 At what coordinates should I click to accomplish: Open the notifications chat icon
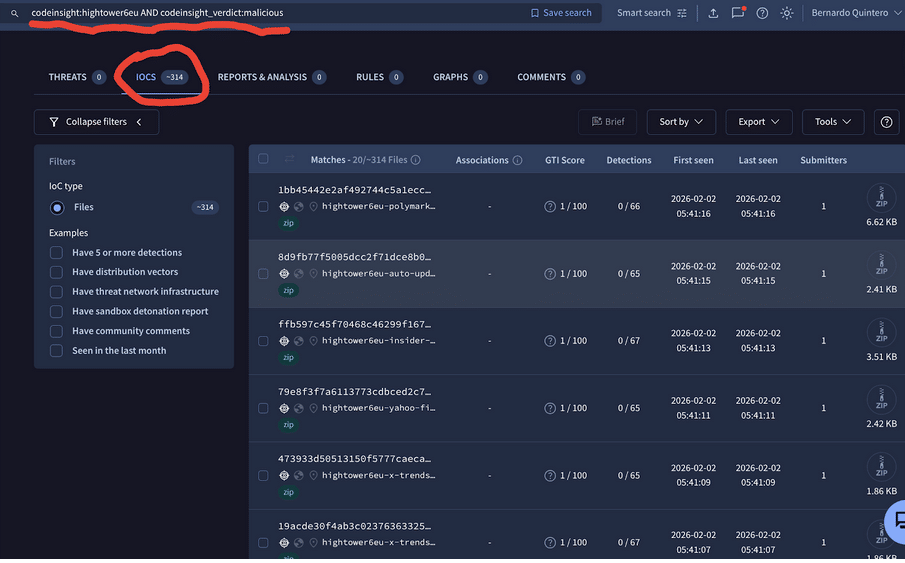[738, 13]
